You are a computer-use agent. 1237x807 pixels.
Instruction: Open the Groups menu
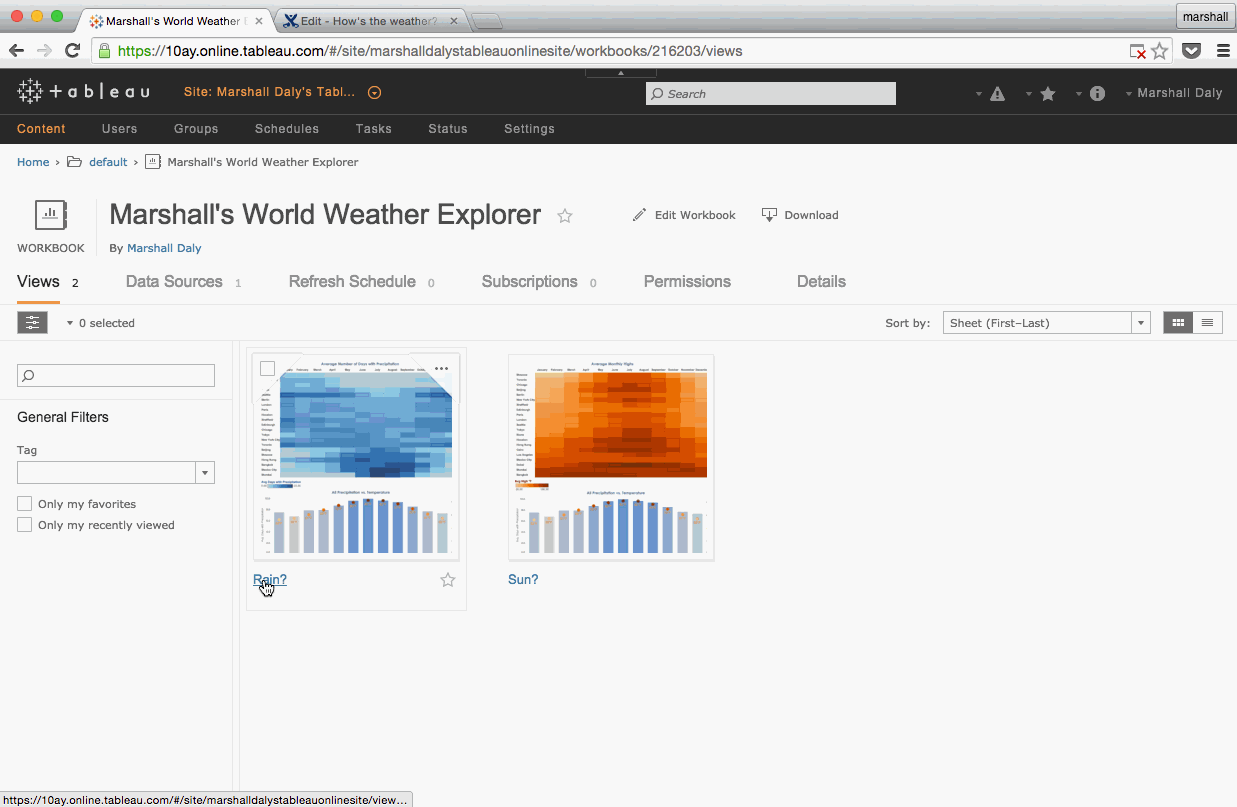196,129
